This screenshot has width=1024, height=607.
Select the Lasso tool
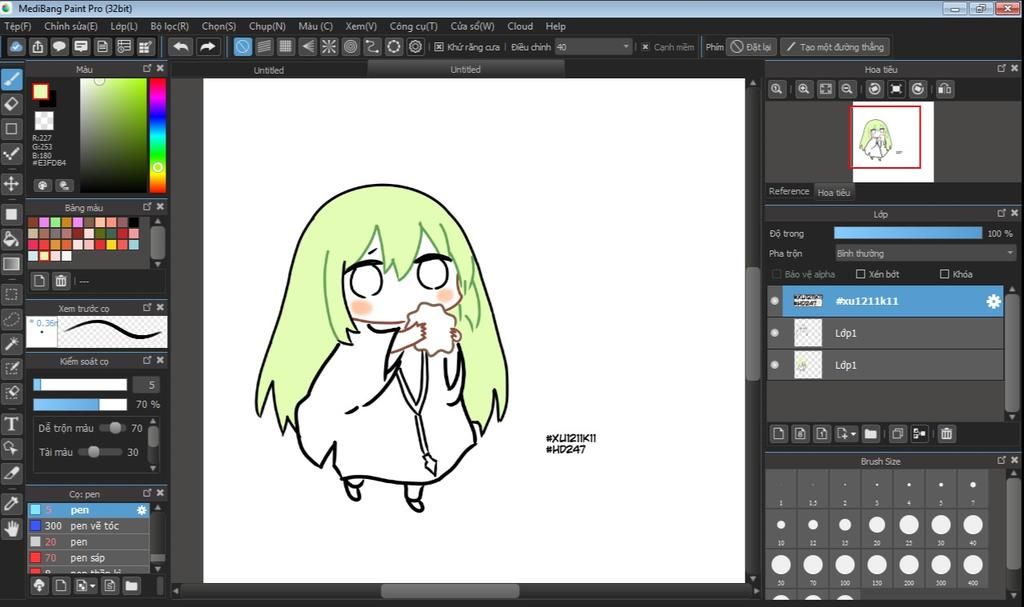tap(12, 319)
